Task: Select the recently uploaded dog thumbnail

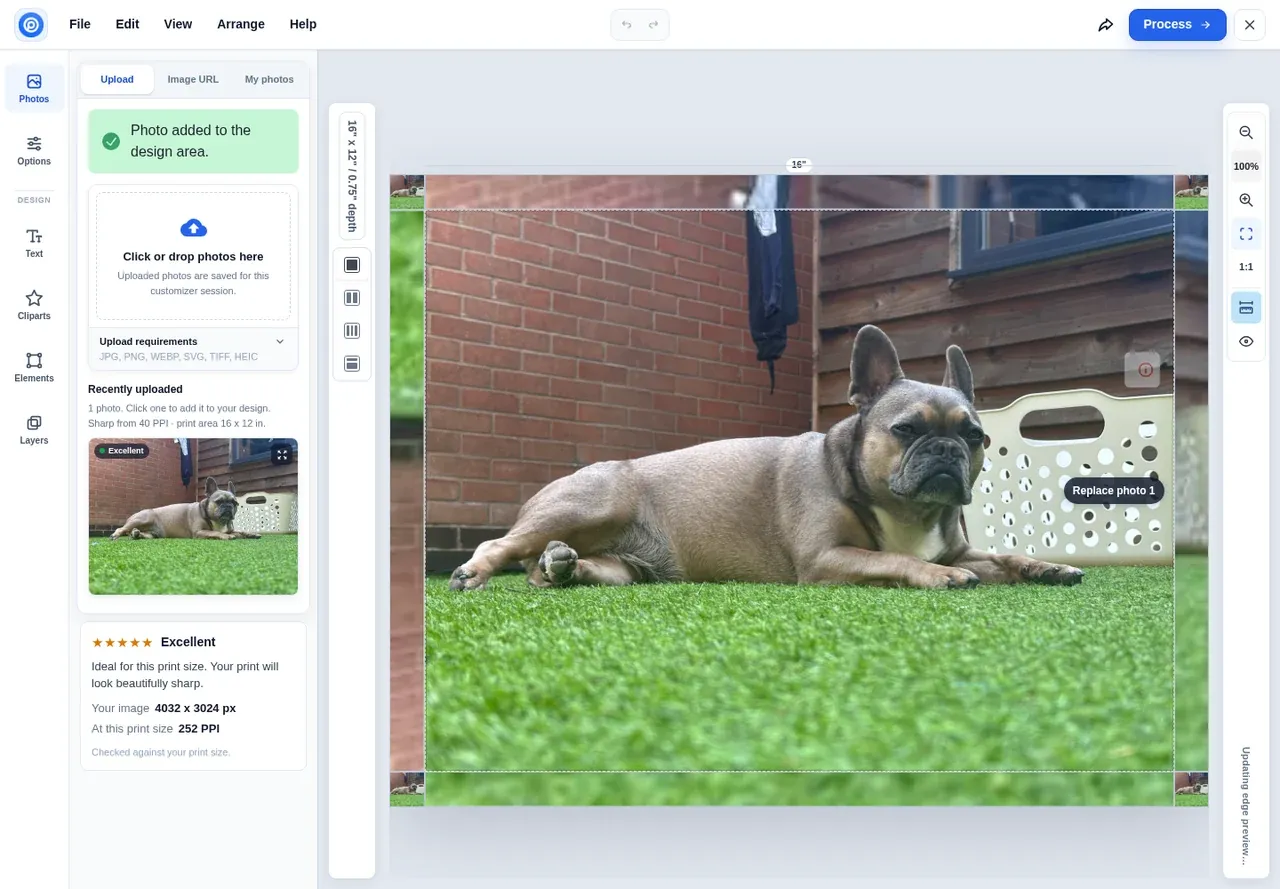Action: pos(193,516)
